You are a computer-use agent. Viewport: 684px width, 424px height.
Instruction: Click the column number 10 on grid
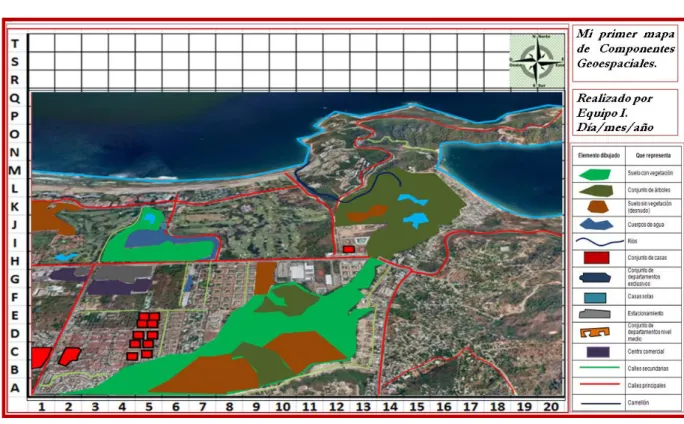[283, 407]
